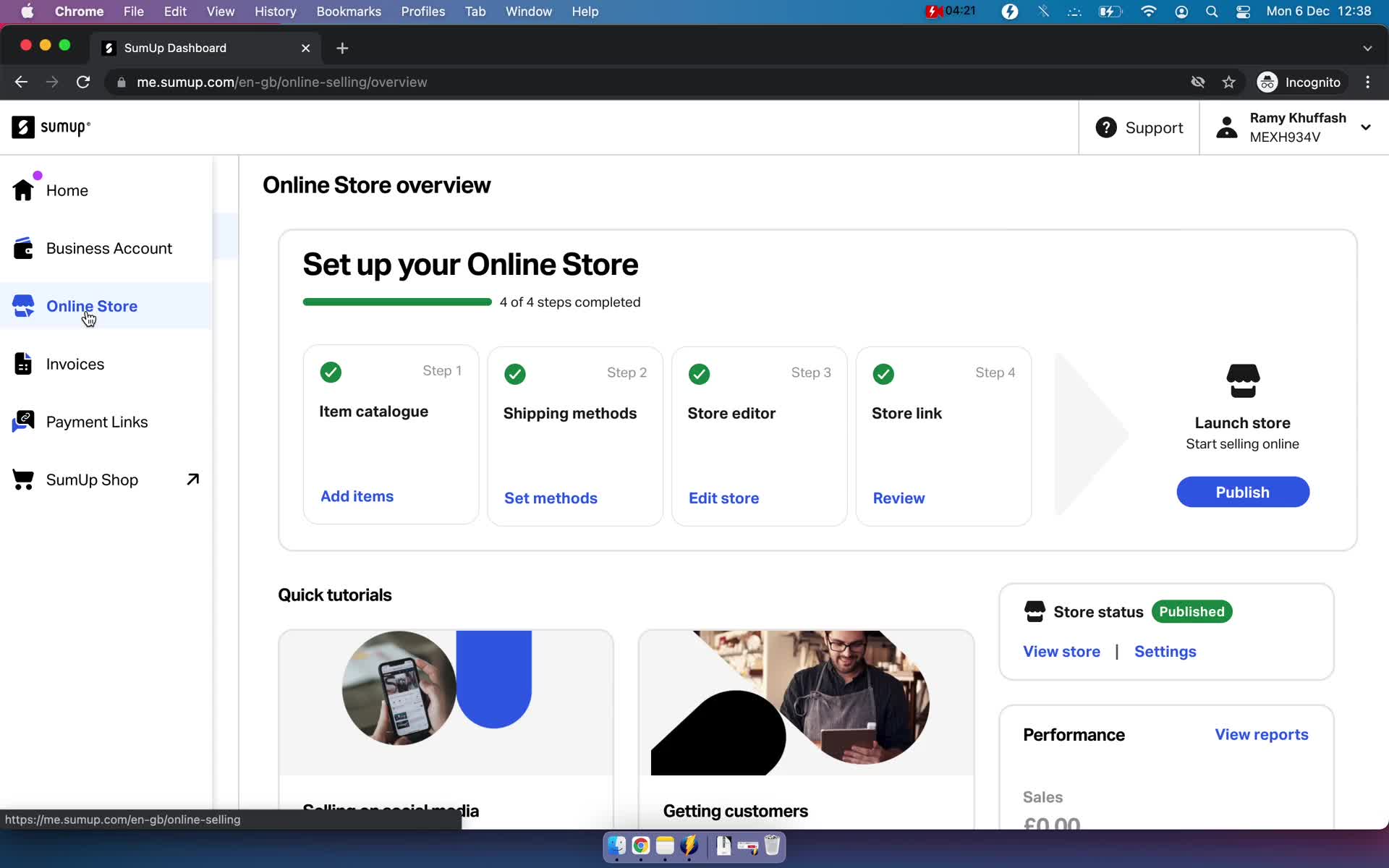Open the Apple menu

pyautogui.click(x=27, y=12)
